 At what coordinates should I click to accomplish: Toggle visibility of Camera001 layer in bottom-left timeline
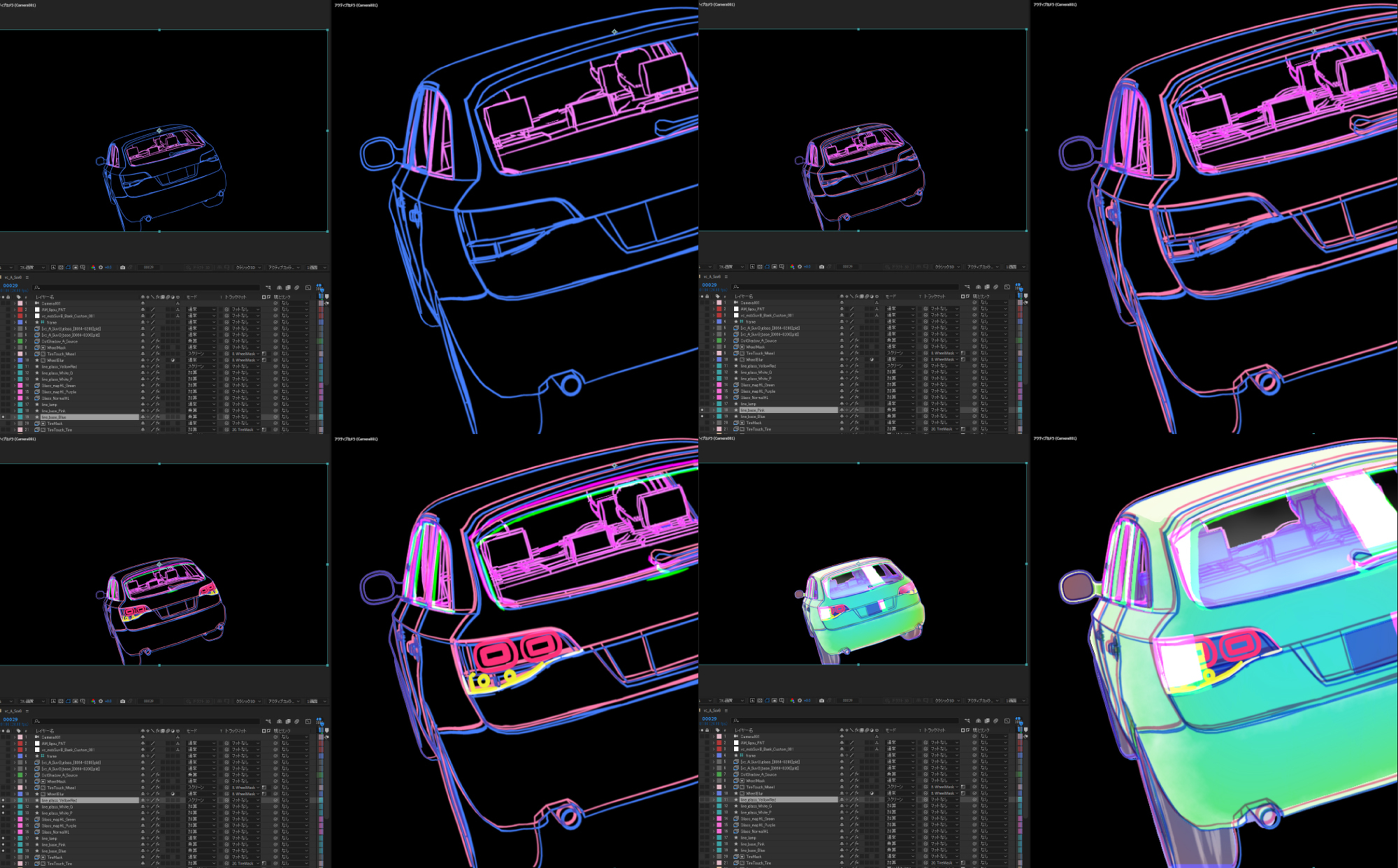[x=3, y=737]
